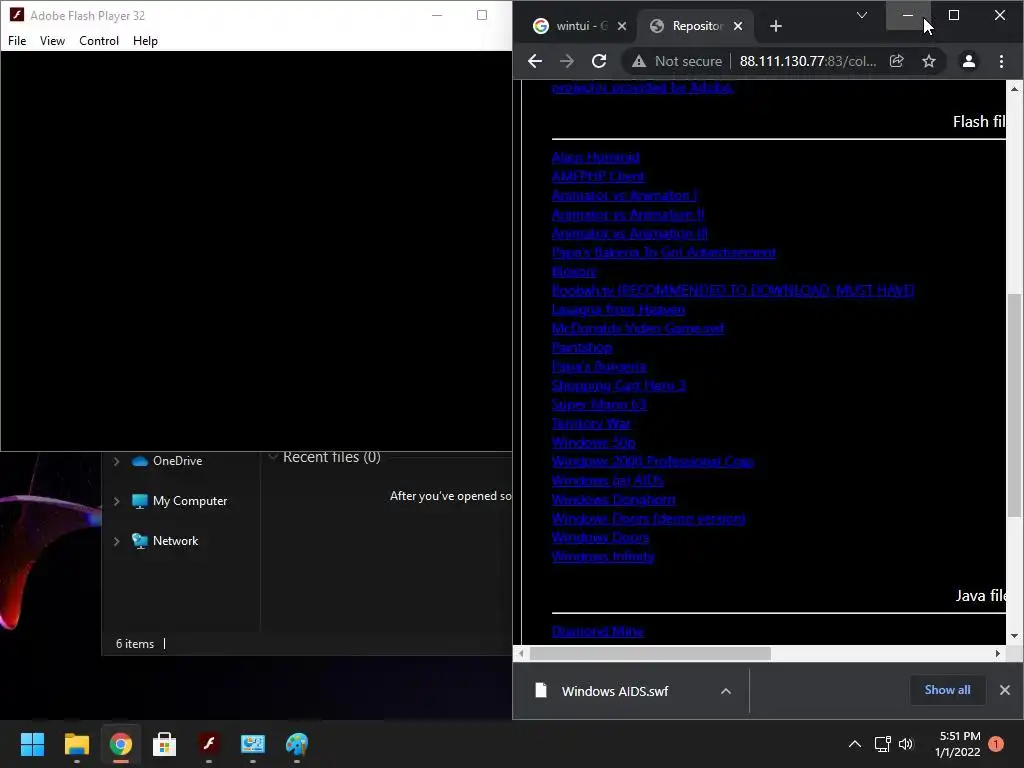Viewport: 1024px width, 768px height.
Task: Expand options for Windows AIDS.swf download
Action: coord(726,691)
